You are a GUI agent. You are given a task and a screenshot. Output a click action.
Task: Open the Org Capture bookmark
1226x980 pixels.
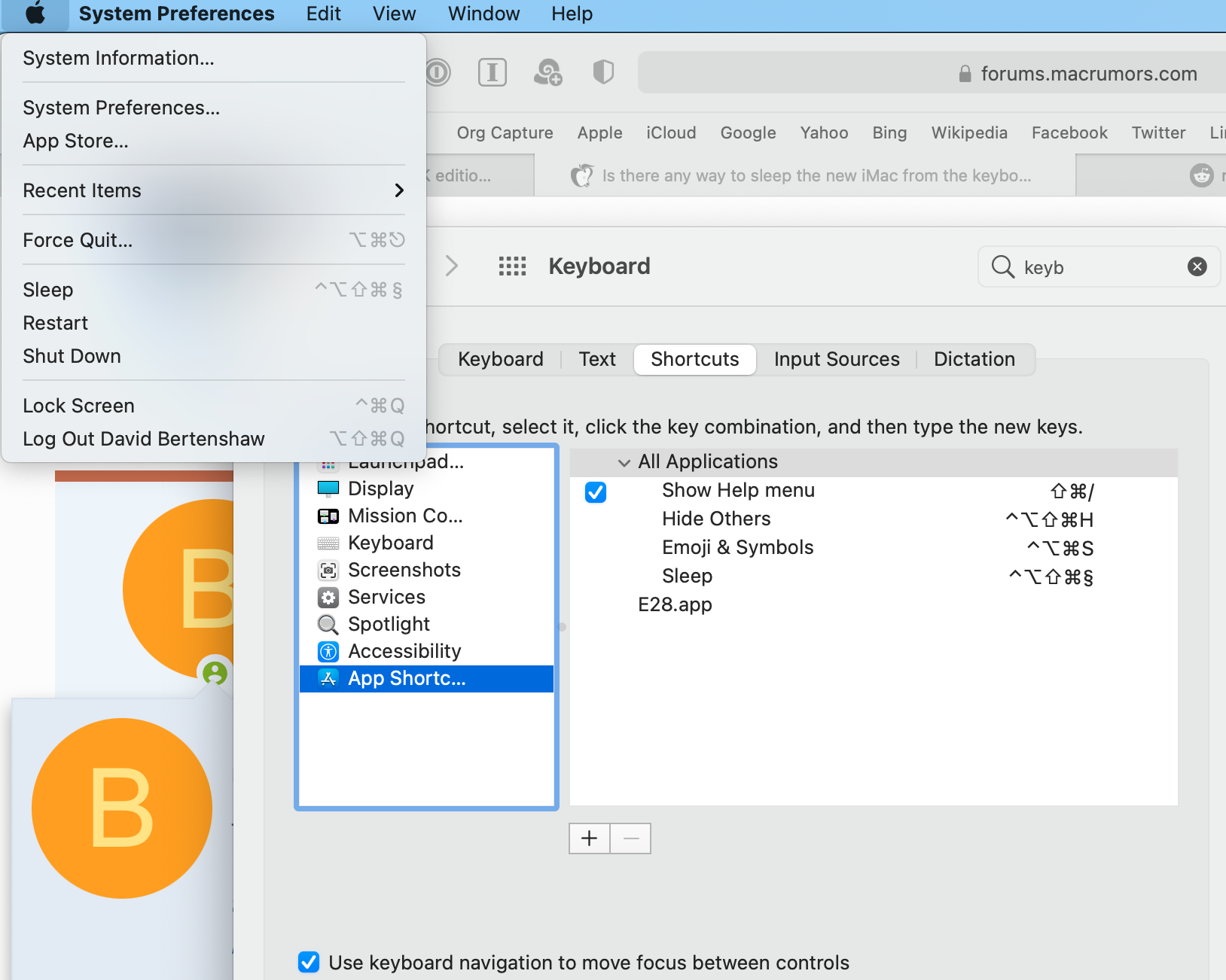[505, 132]
